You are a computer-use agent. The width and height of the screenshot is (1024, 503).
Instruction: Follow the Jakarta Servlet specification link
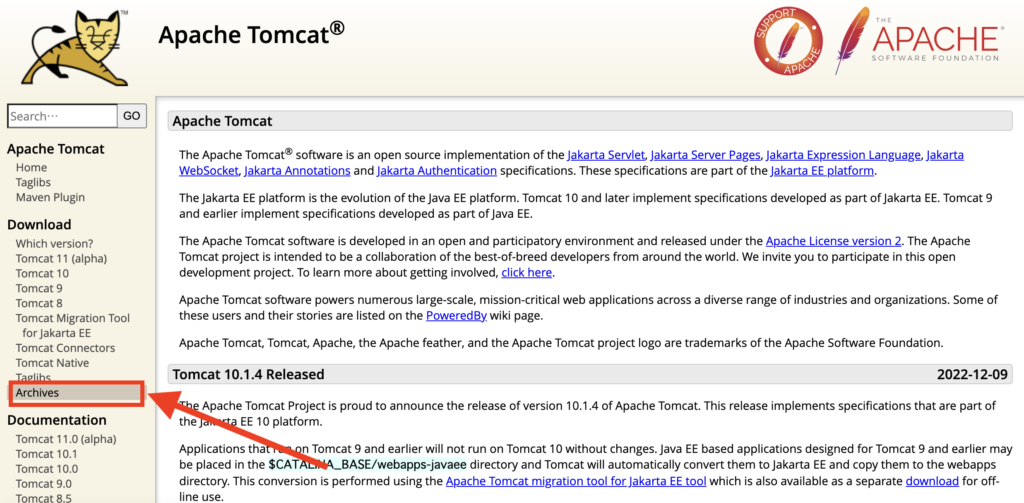point(606,155)
